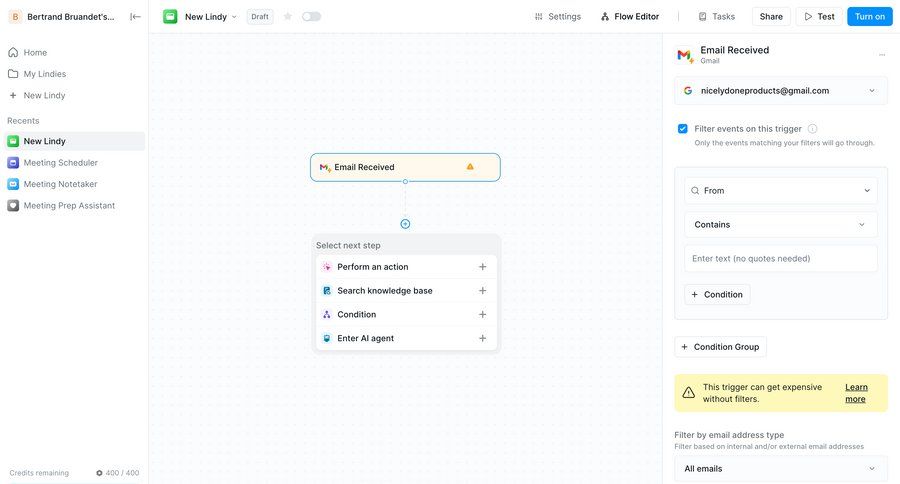Open Meeting Scheduler from Recents

[x=75, y=162]
